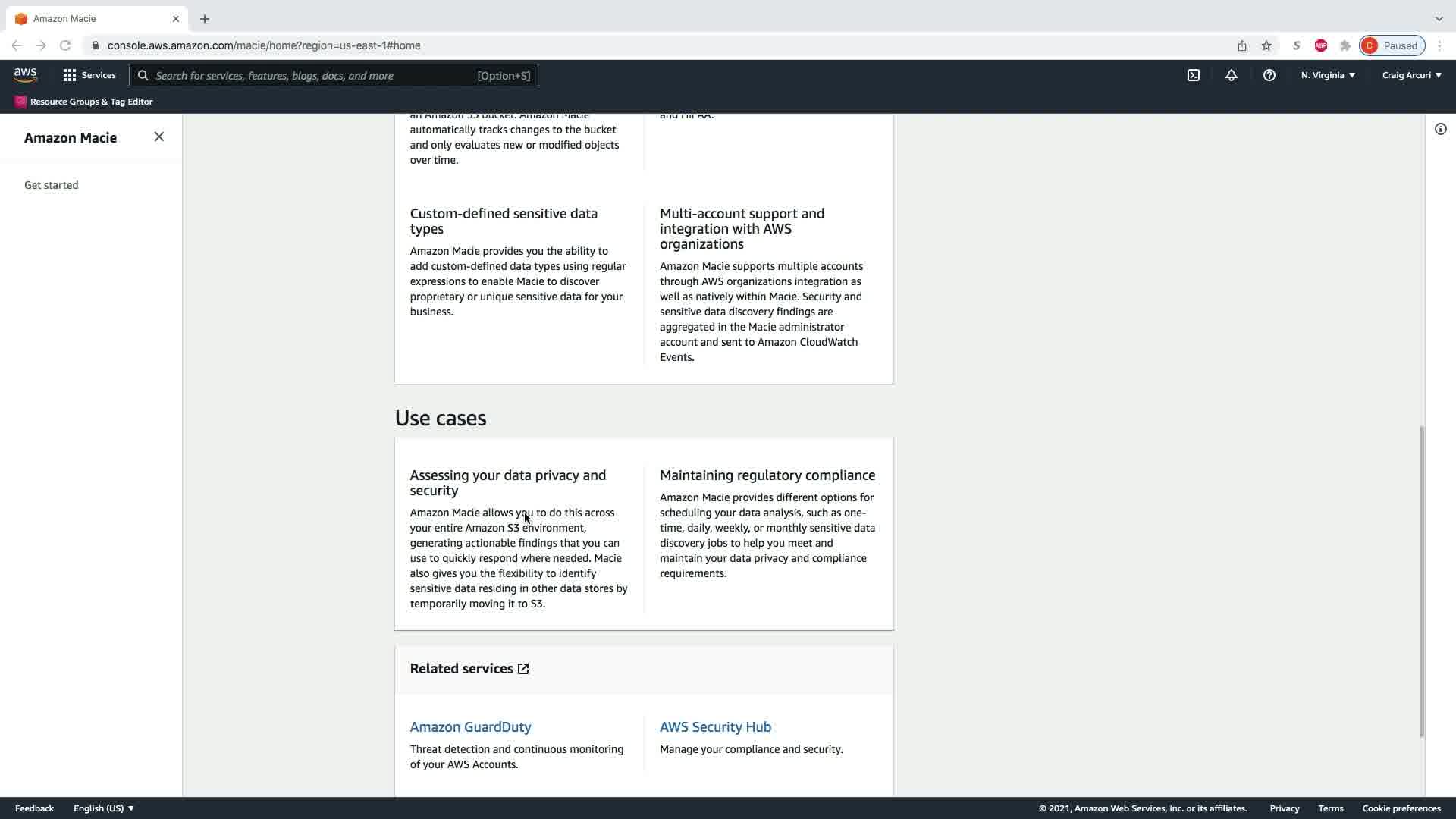Open the notifications bell icon

[x=1231, y=75]
